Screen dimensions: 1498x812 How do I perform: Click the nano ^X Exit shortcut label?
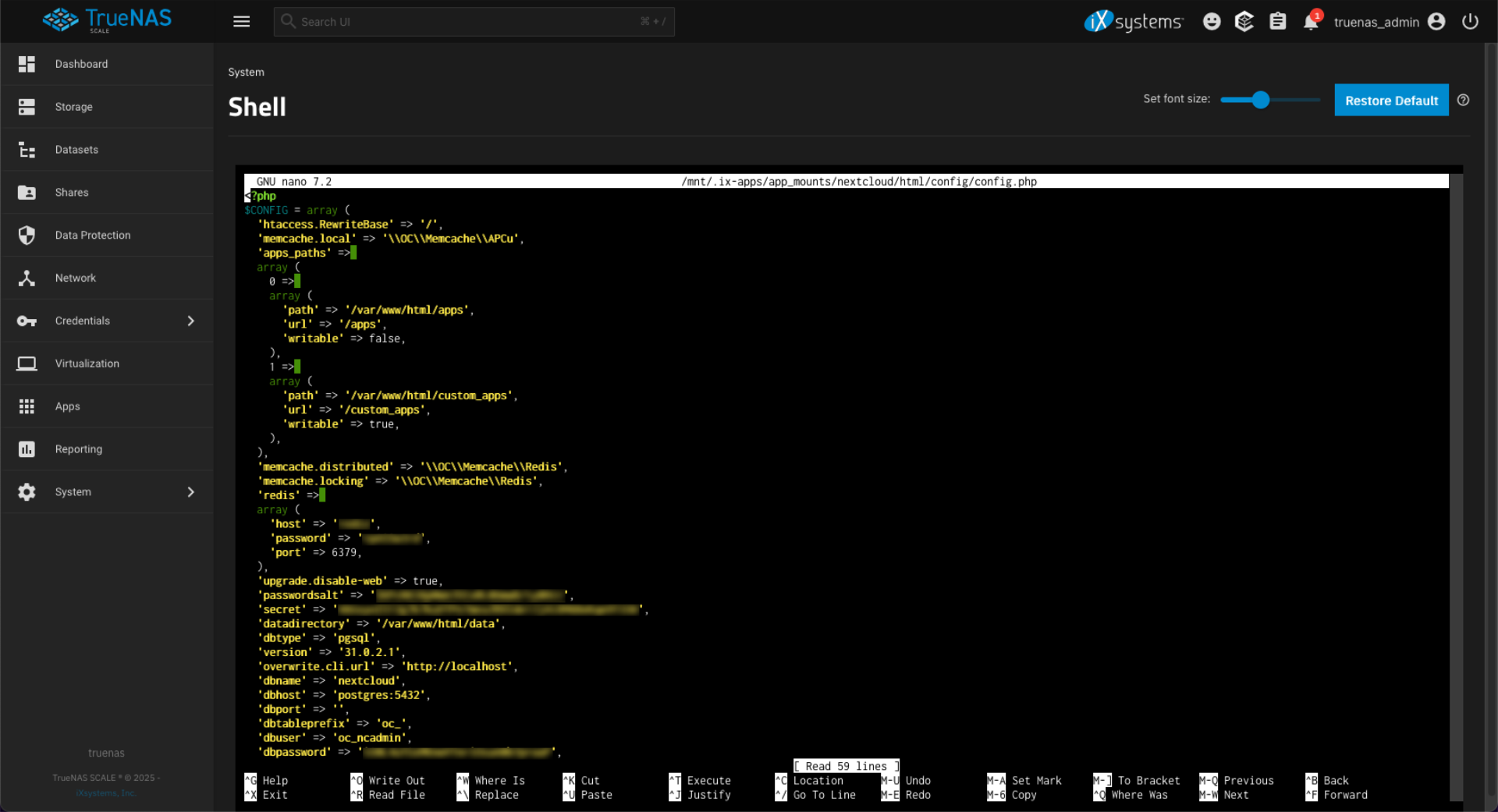pos(266,796)
